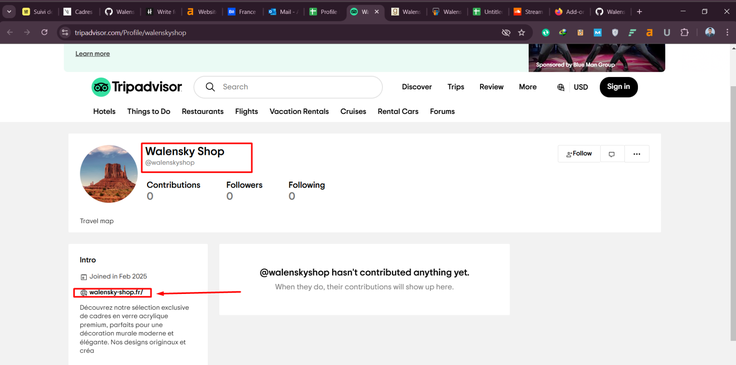This screenshot has height=365, width=736.
Task: Open the site information icon in address bar
Action: coord(65,32)
